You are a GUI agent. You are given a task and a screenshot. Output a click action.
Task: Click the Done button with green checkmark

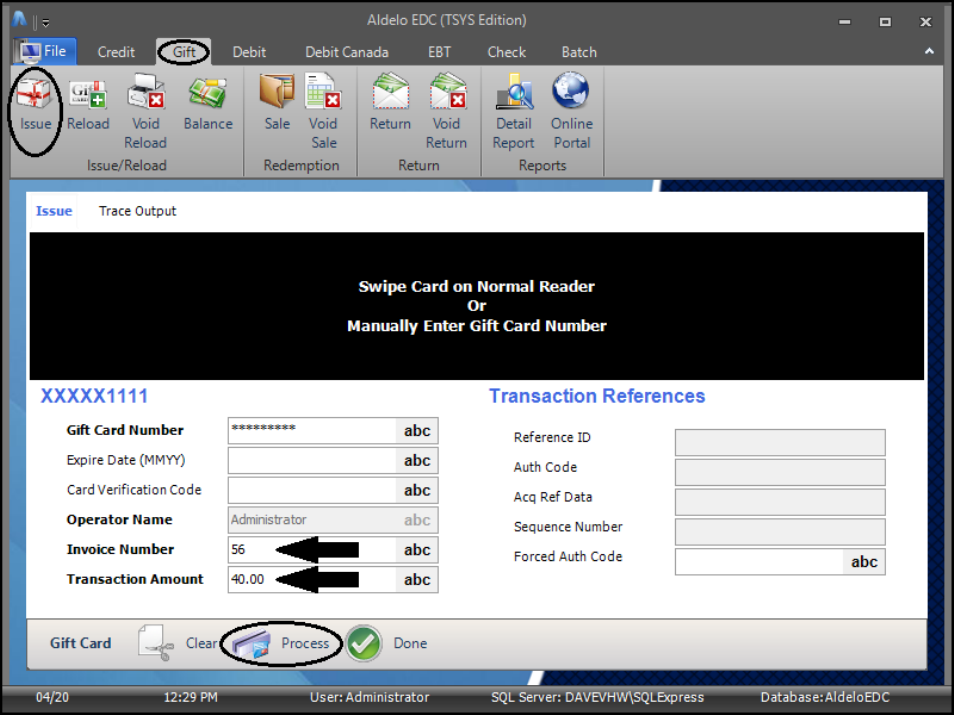pyautogui.click(x=387, y=643)
